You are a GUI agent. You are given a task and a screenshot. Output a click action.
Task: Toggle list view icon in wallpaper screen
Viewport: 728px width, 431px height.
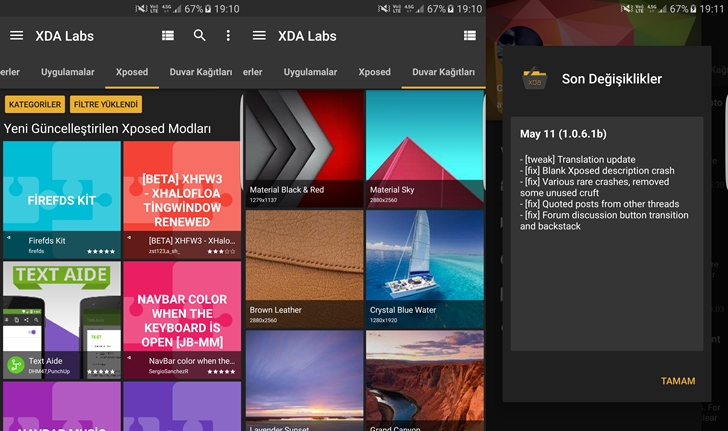[x=470, y=36]
